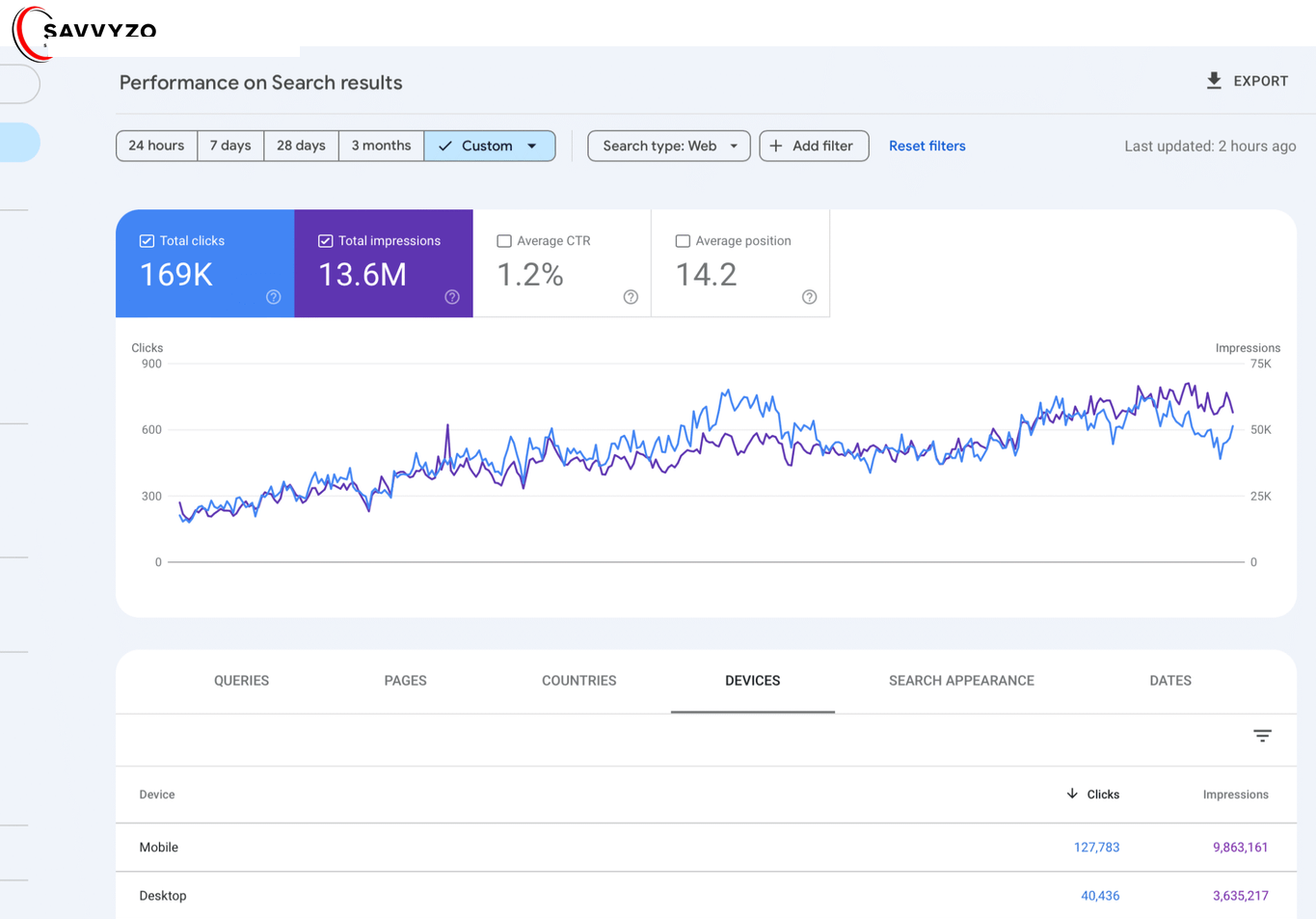Enable the Average CTR checkbox
This screenshot has width=1316, height=919.
click(x=504, y=241)
